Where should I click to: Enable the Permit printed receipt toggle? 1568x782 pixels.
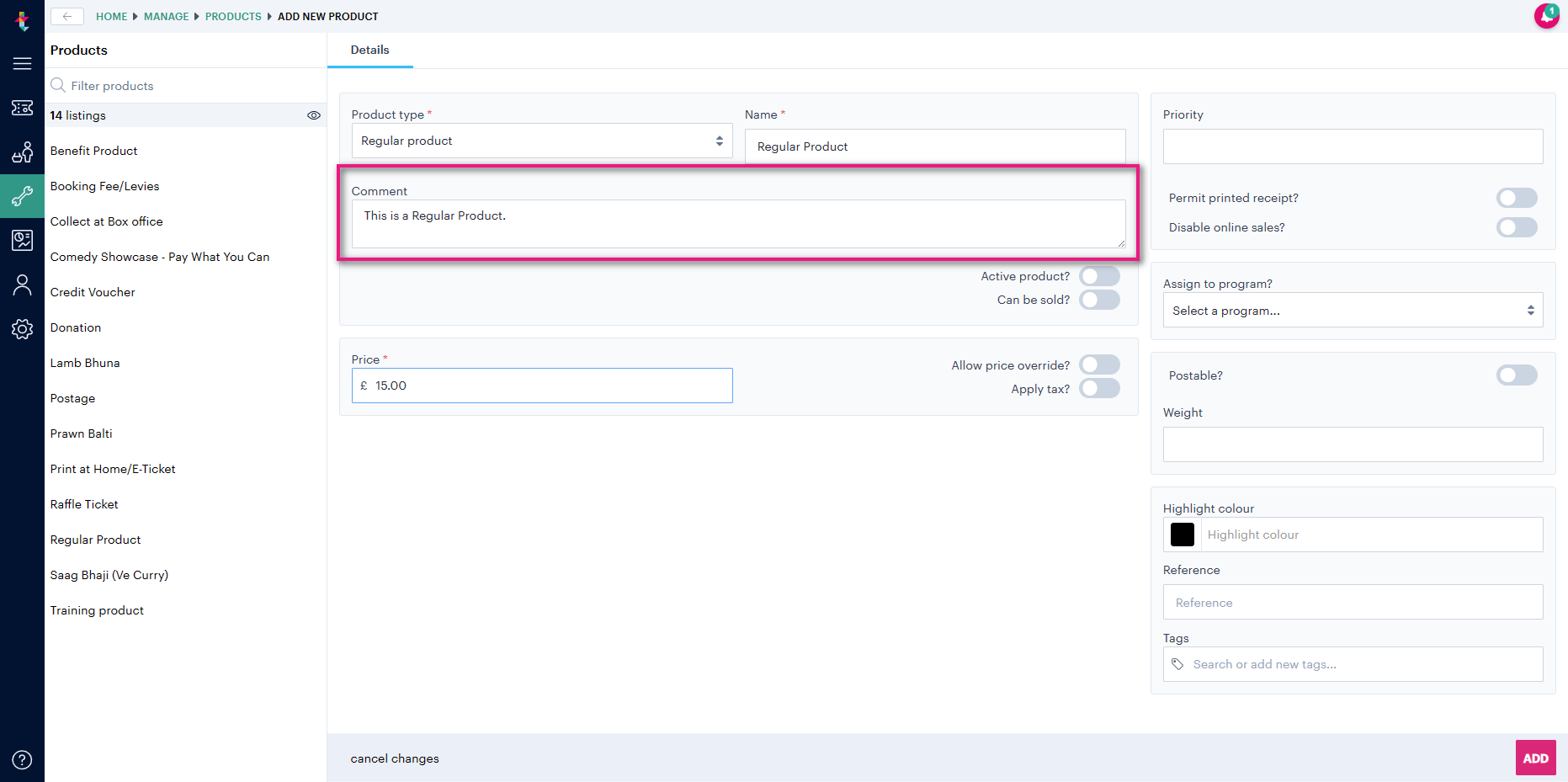(x=1517, y=198)
